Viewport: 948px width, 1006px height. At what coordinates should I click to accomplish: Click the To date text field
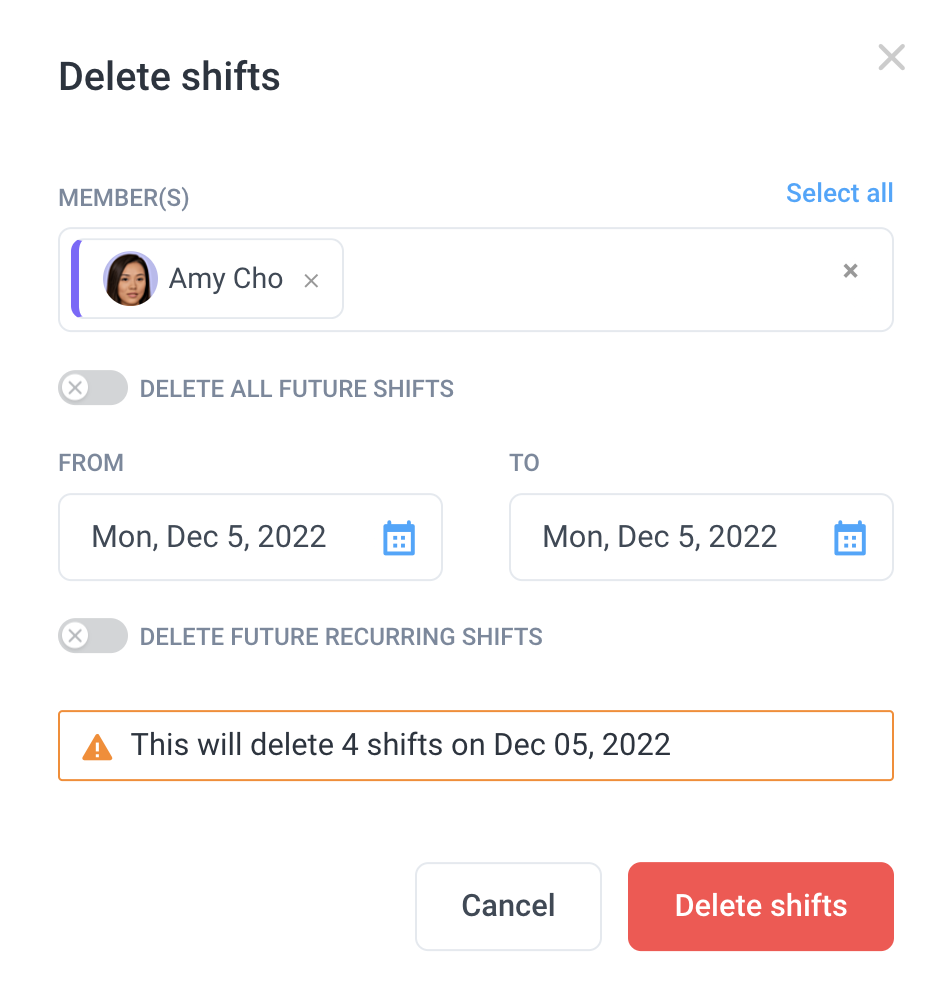click(701, 537)
